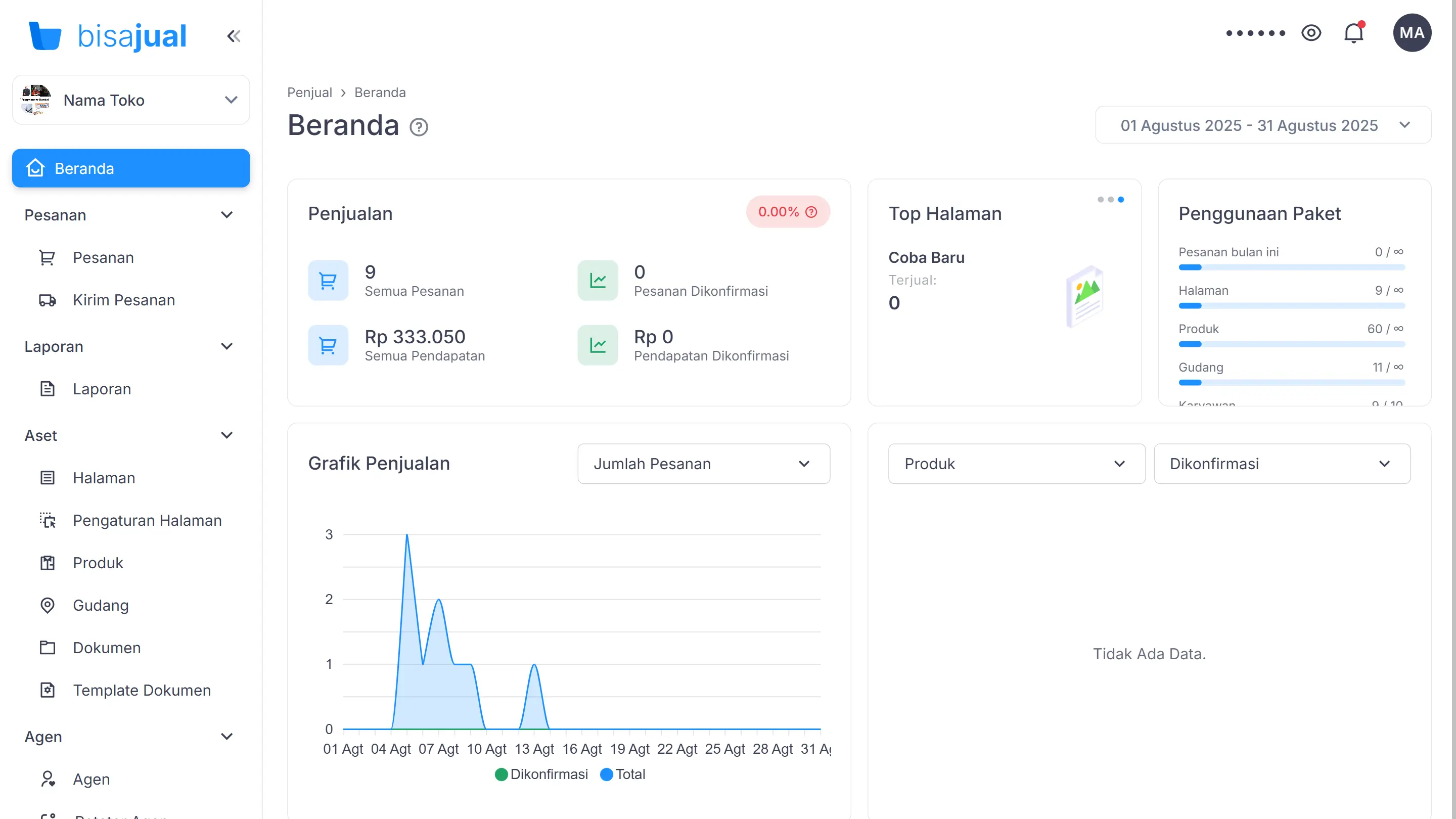Click the Kirim Pesanan truck icon
This screenshot has width=1456, height=819.
(48, 300)
